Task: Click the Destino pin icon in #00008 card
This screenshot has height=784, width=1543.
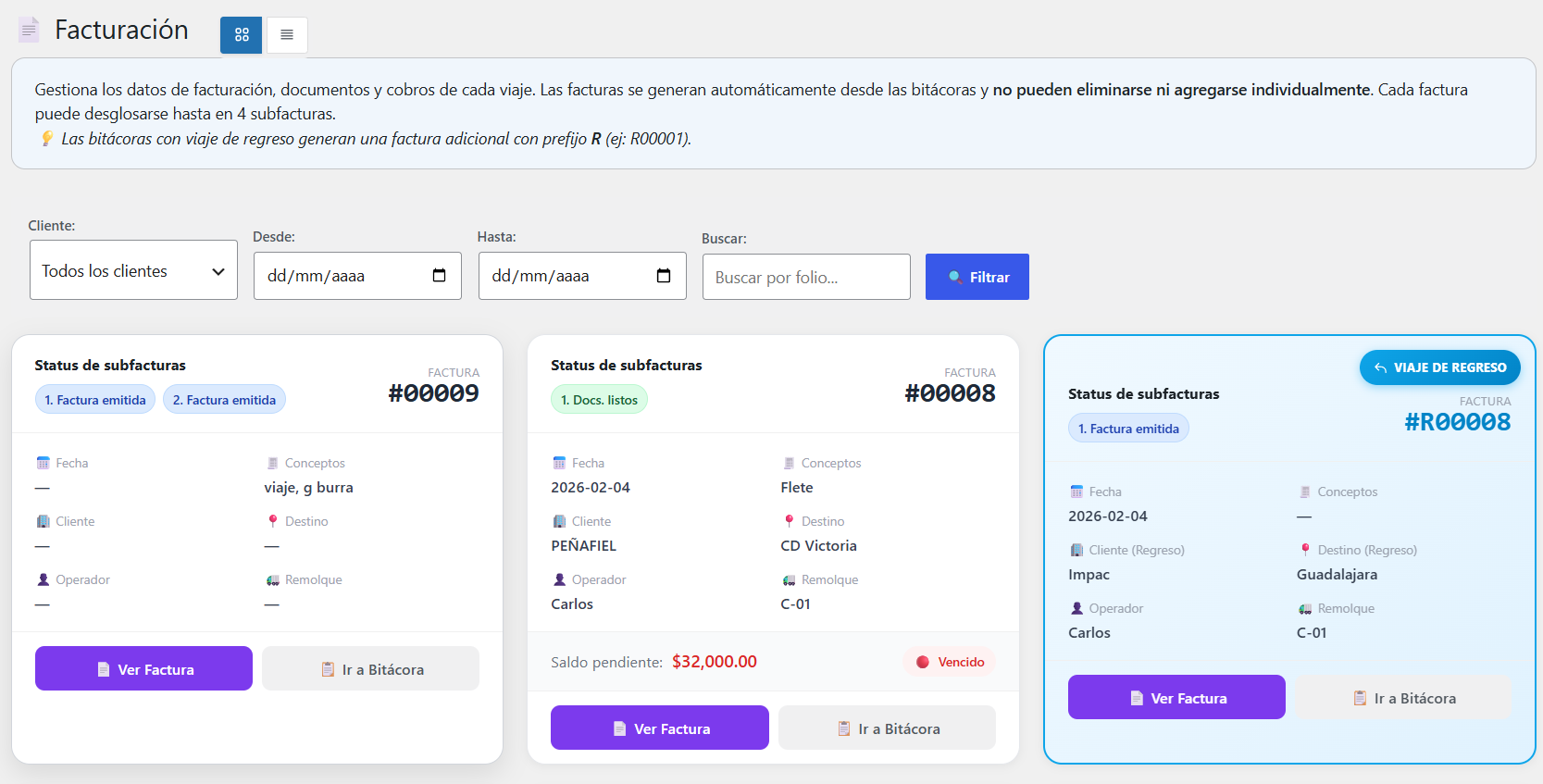Action: (x=789, y=521)
